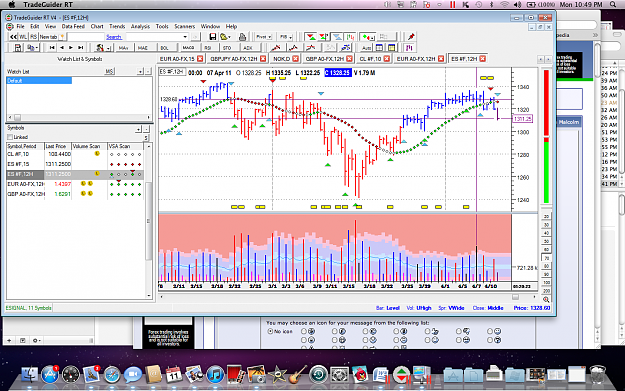Click the VSA Scan column header

click(126, 146)
